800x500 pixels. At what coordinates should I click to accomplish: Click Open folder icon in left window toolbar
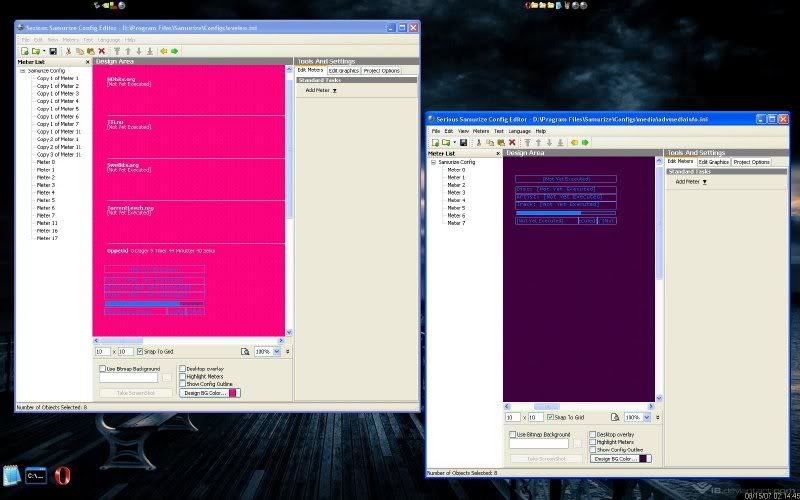[x=36, y=51]
